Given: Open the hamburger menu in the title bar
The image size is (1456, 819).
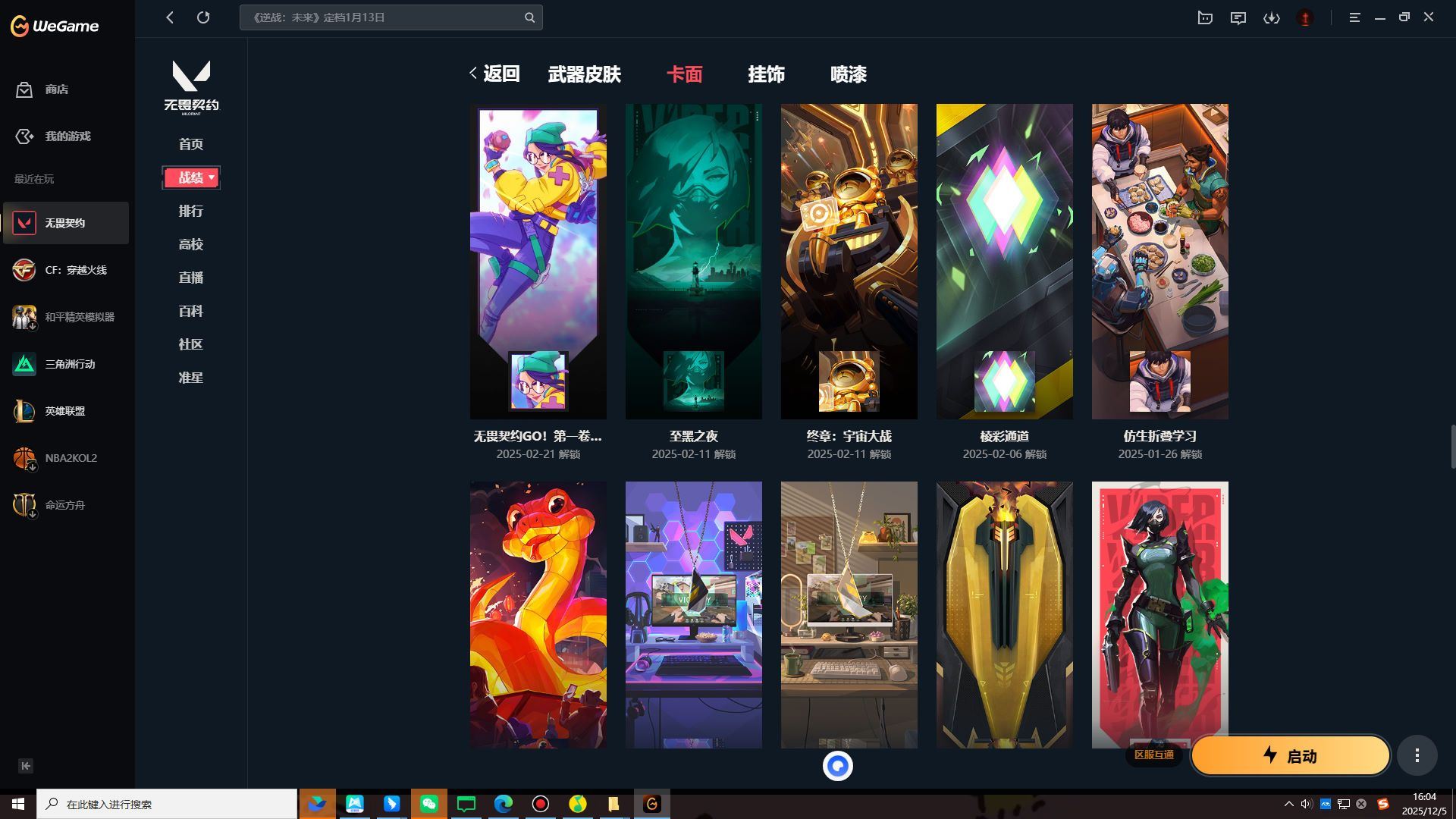Looking at the screenshot, I should (x=1354, y=17).
